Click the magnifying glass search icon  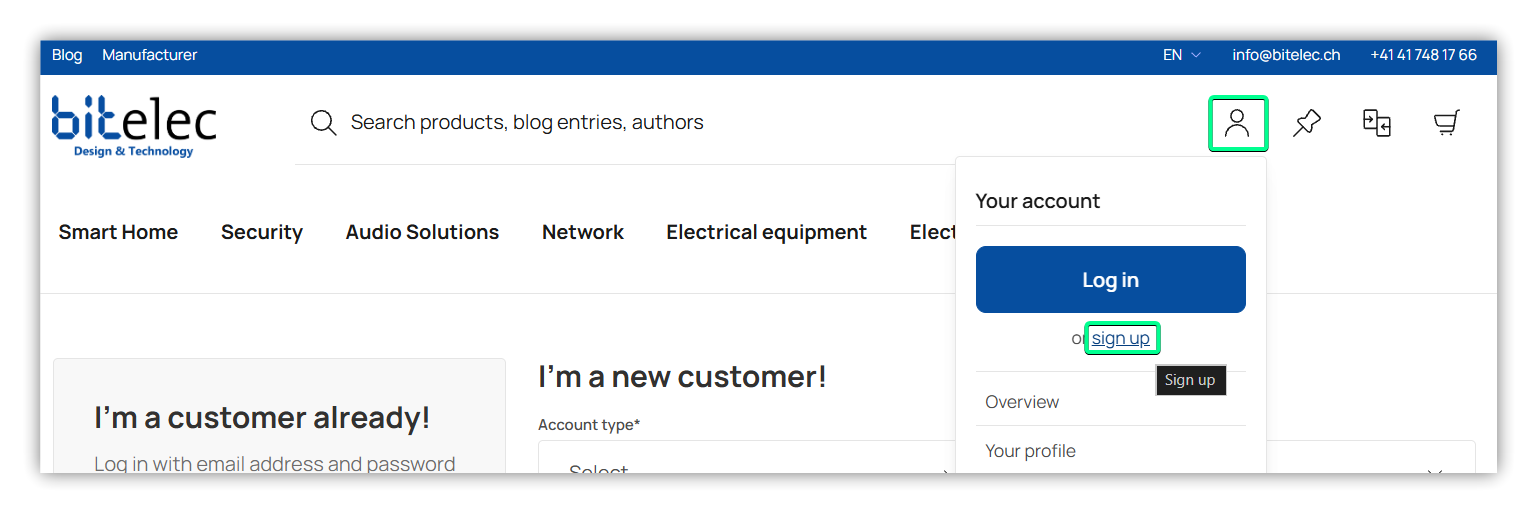tap(323, 123)
